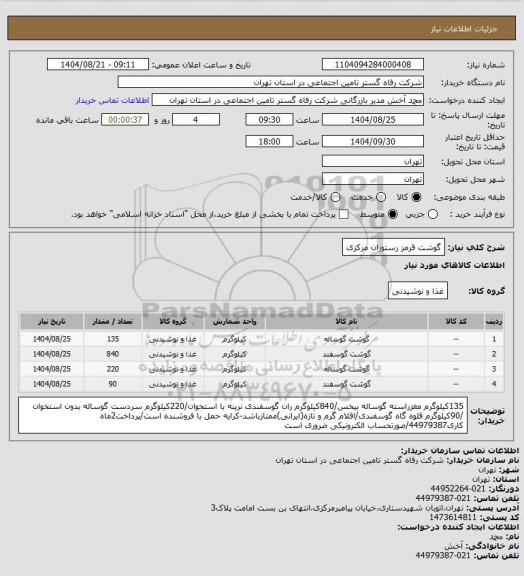Click the buyer organization name field

tap(270, 82)
